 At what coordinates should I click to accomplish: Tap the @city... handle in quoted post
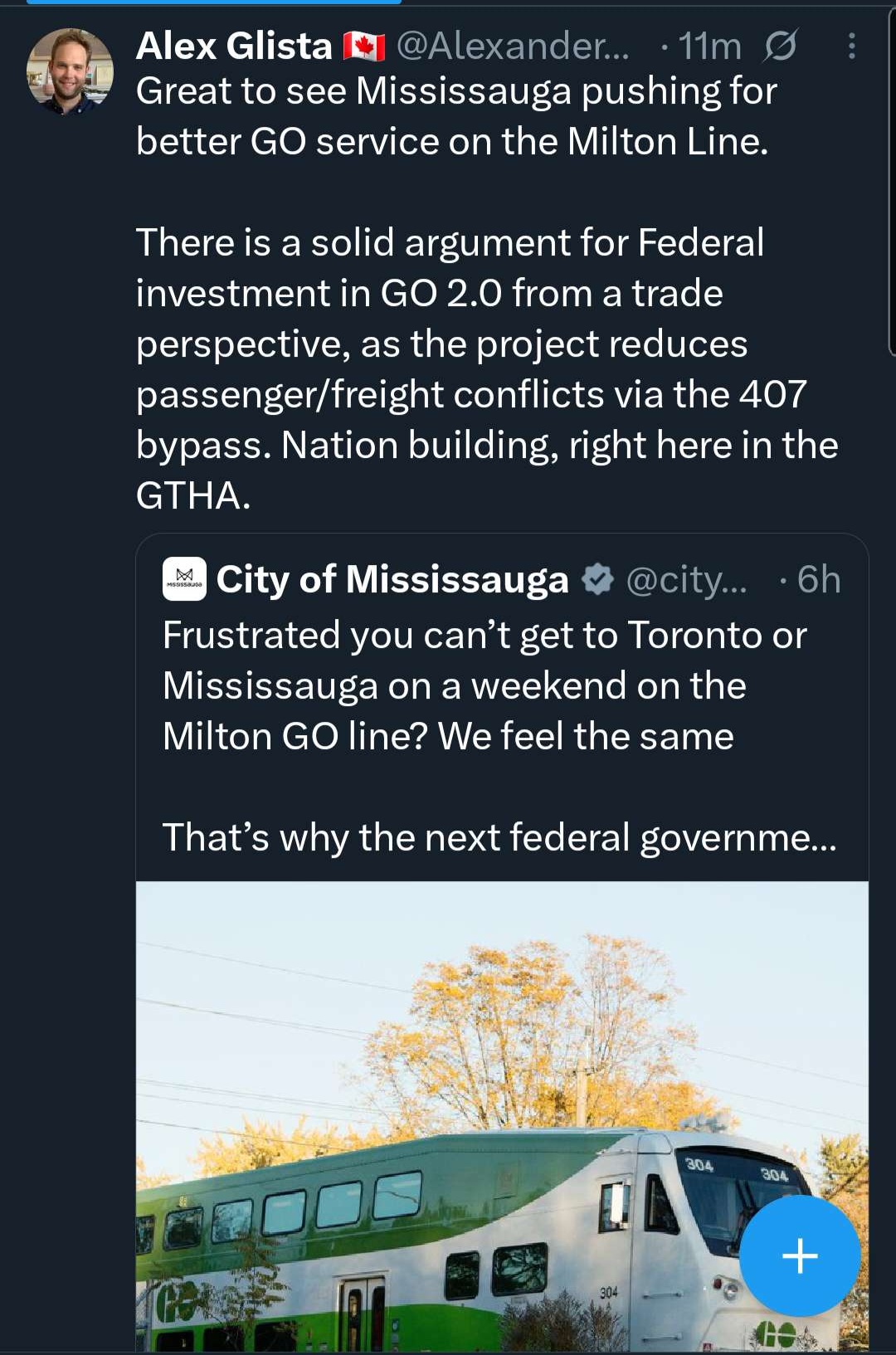point(686,580)
